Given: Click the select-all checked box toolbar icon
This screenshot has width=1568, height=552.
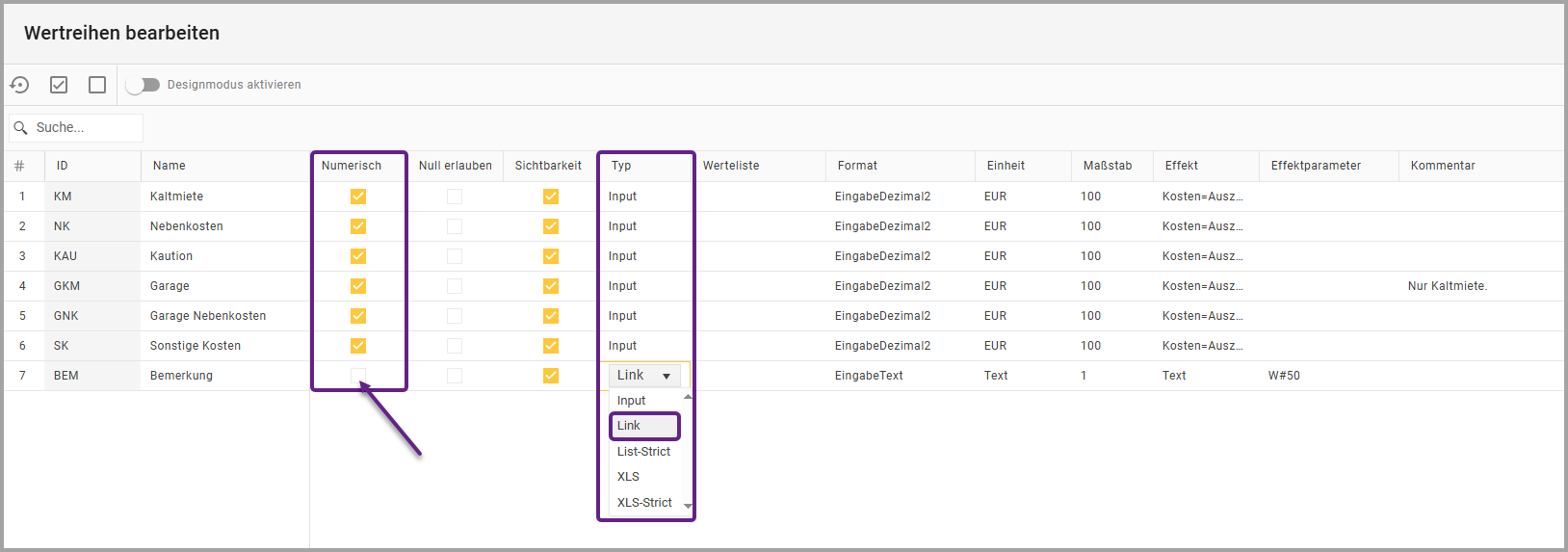Looking at the screenshot, I should click(59, 85).
